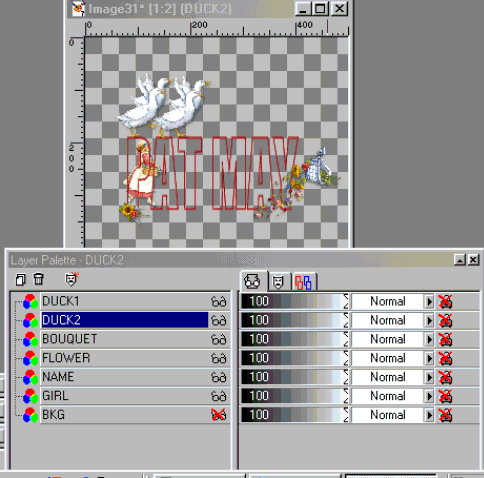Select the NAME layer button
Screen dimensions: 484x478
click(x=125, y=377)
